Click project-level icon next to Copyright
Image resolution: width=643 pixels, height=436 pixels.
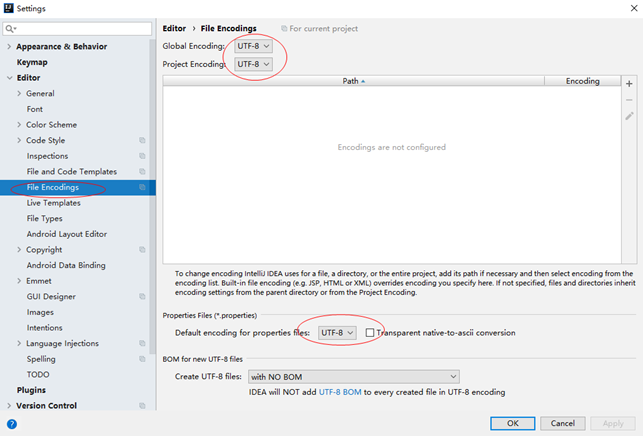click(142, 249)
